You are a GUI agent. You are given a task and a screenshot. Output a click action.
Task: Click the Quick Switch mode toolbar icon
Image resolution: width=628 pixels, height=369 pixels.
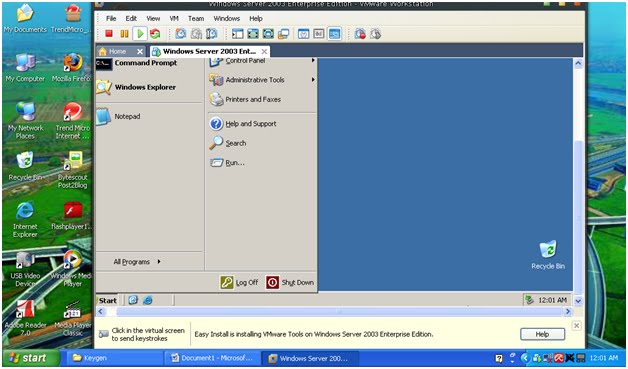pyautogui.click(x=268, y=34)
